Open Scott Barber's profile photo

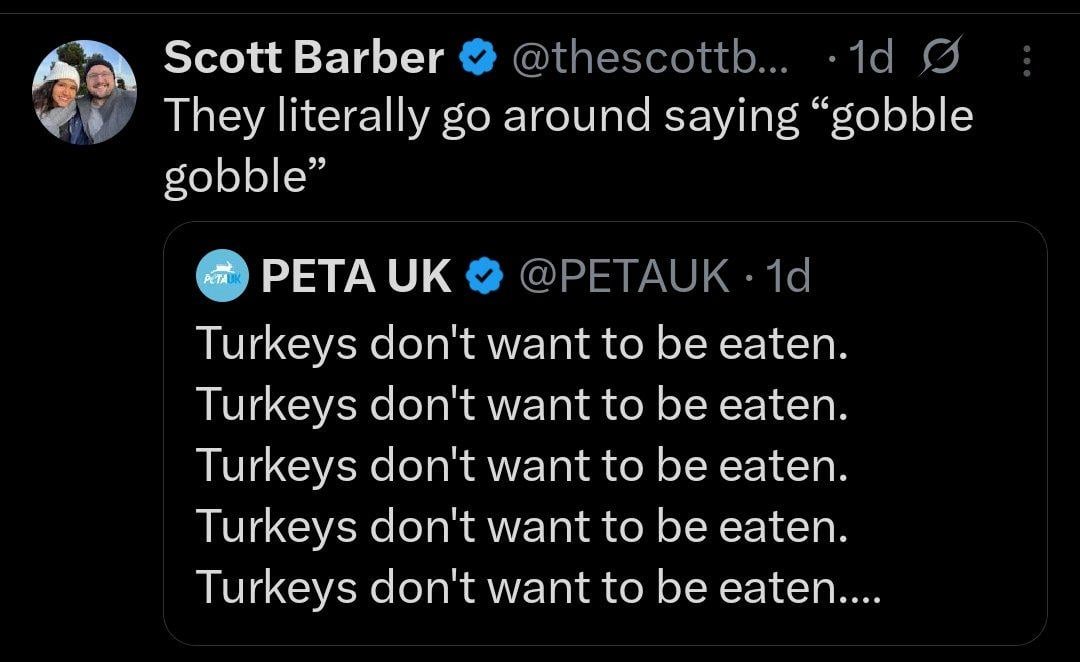[x=85, y=93]
